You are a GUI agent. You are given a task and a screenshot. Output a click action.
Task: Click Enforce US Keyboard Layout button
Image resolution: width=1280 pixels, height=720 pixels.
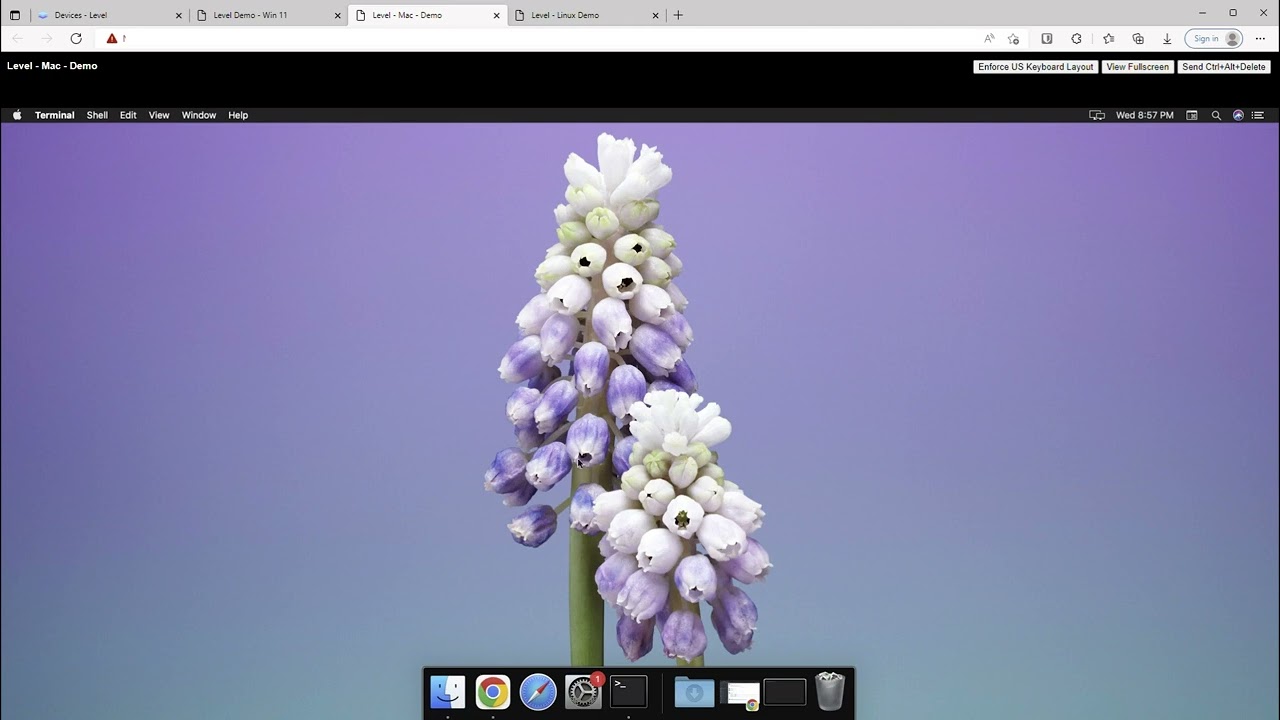tap(1036, 67)
